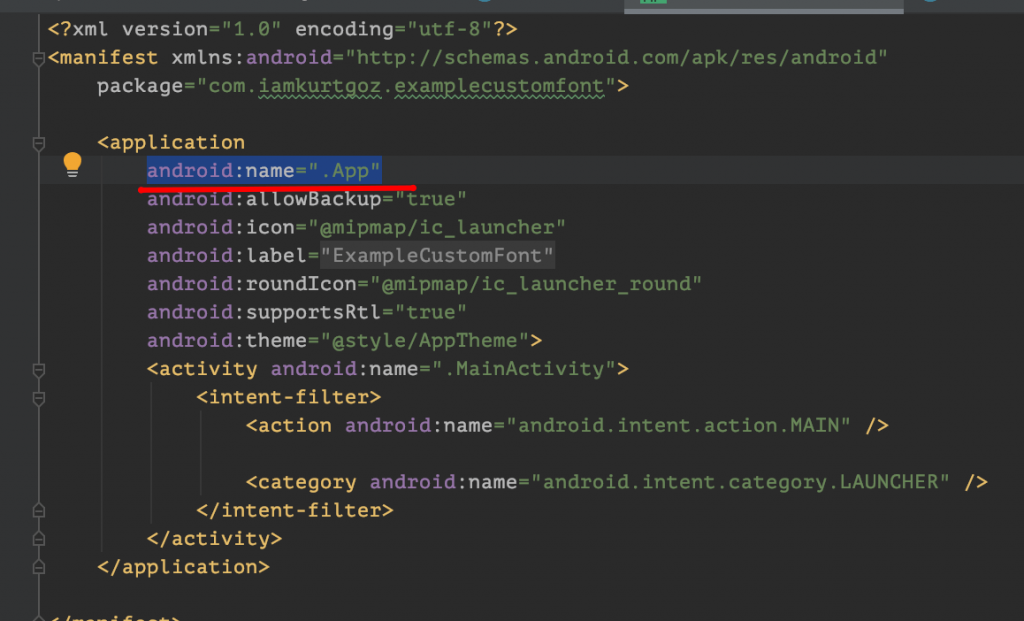Click the android:allowBackup attribute
The height and width of the screenshot is (621, 1024).
click(x=307, y=199)
